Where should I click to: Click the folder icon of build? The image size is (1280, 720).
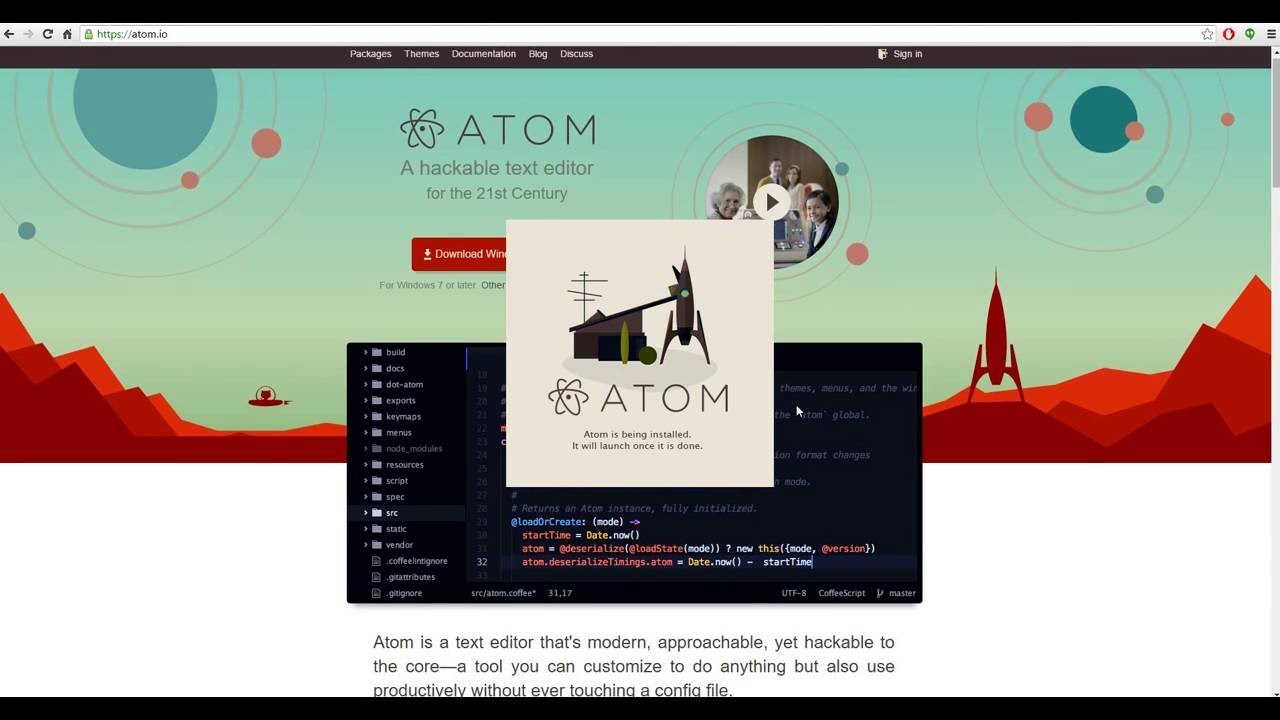pos(377,352)
